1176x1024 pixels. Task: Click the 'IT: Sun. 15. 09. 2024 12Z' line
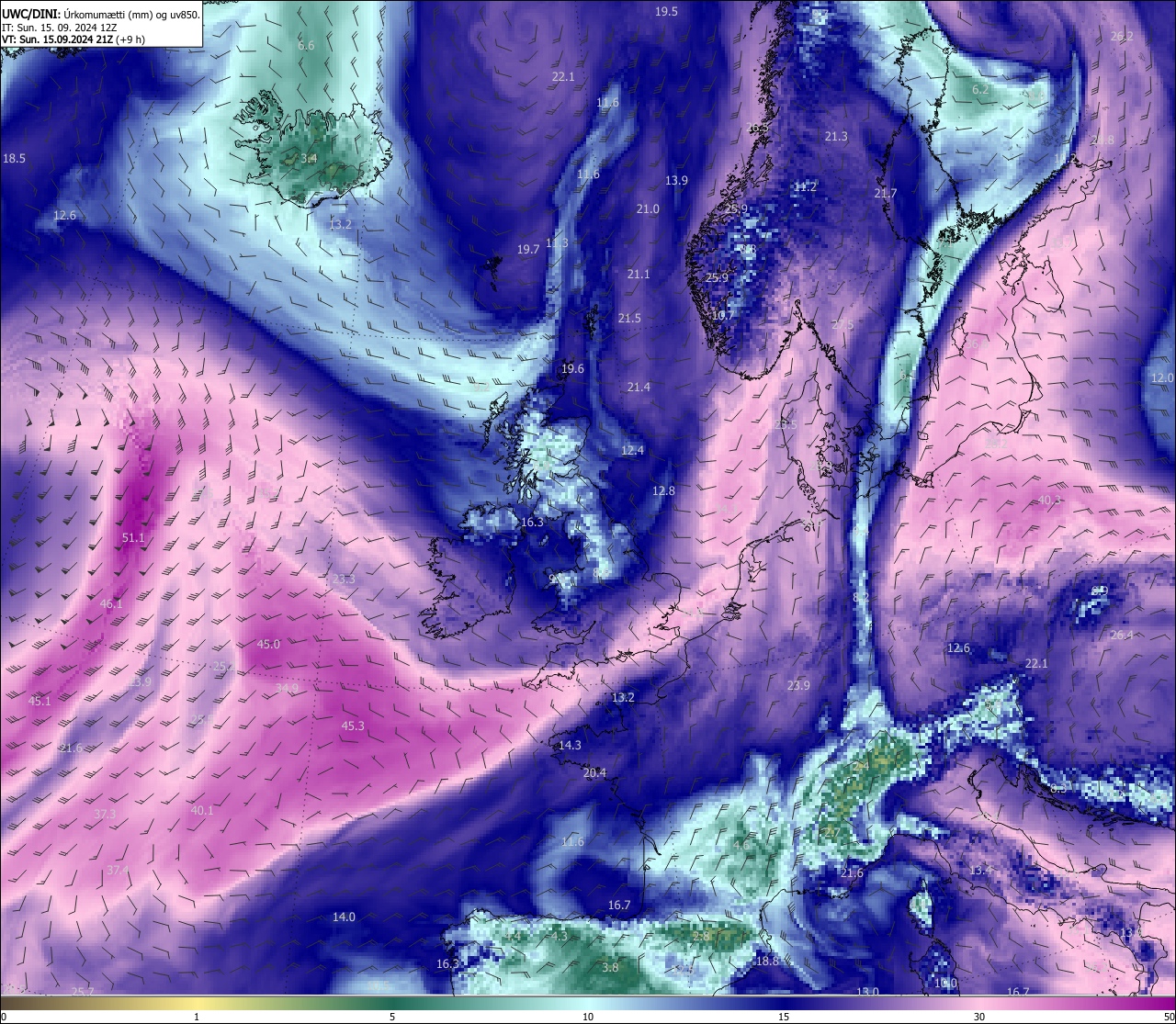60,27
